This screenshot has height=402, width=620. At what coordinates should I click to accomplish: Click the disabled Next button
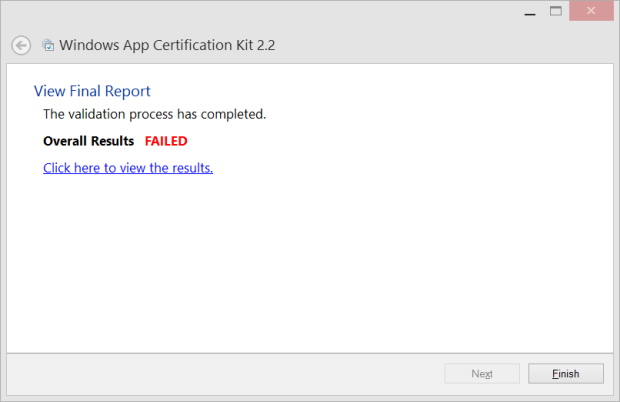point(482,374)
